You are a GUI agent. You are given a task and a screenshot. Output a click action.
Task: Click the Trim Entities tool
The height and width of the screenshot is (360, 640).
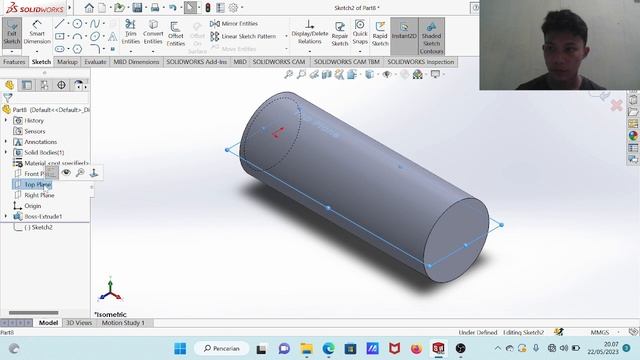pyautogui.click(x=131, y=32)
